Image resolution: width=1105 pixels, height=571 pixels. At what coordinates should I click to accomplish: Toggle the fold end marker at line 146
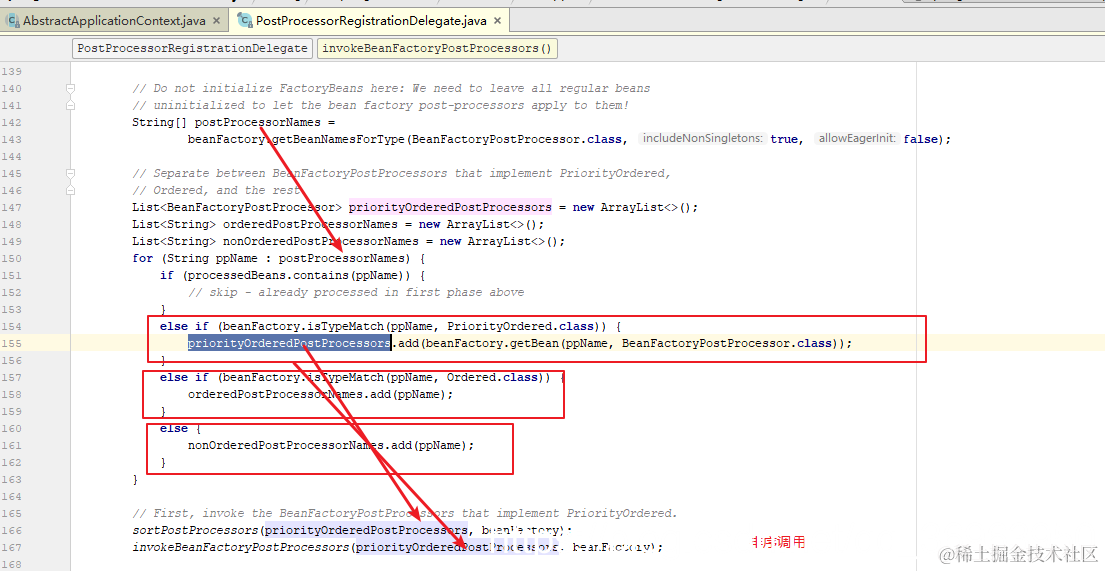pos(70,190)
